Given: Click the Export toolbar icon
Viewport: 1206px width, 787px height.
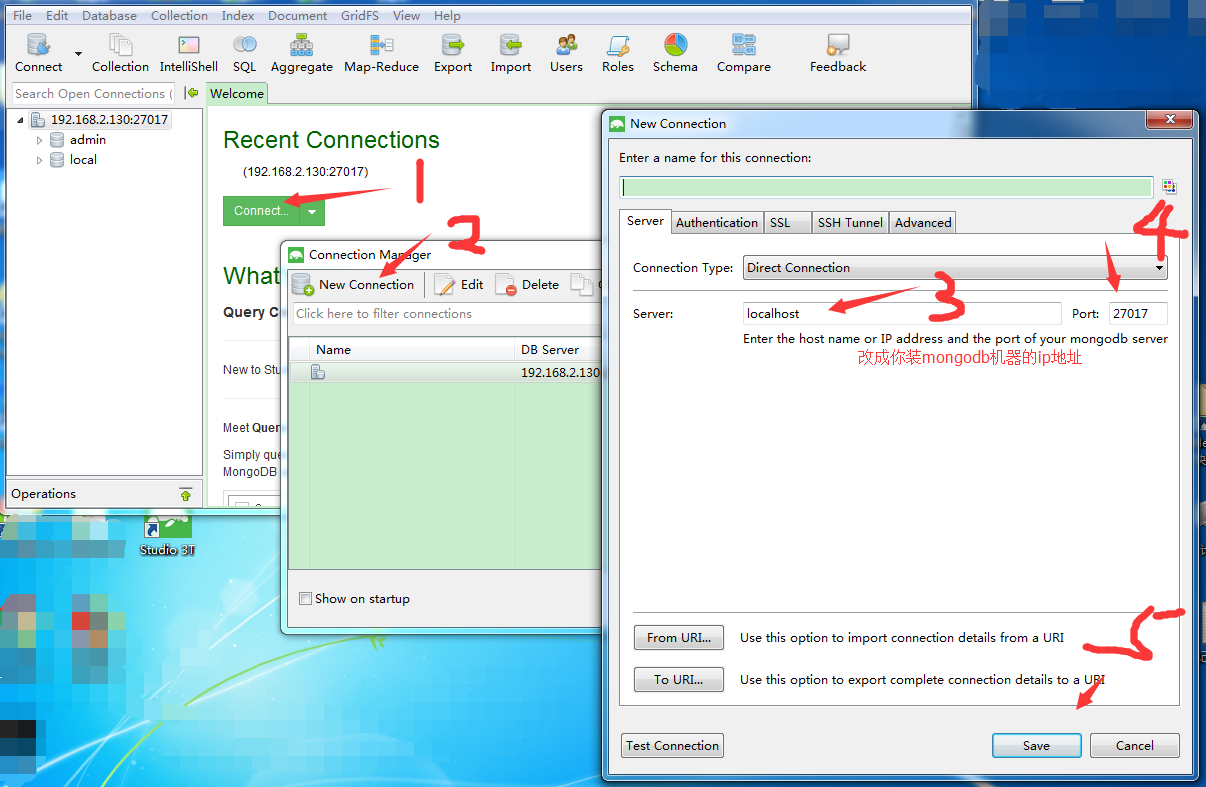Looking at the screenshot, I should (x=453, y=53).
